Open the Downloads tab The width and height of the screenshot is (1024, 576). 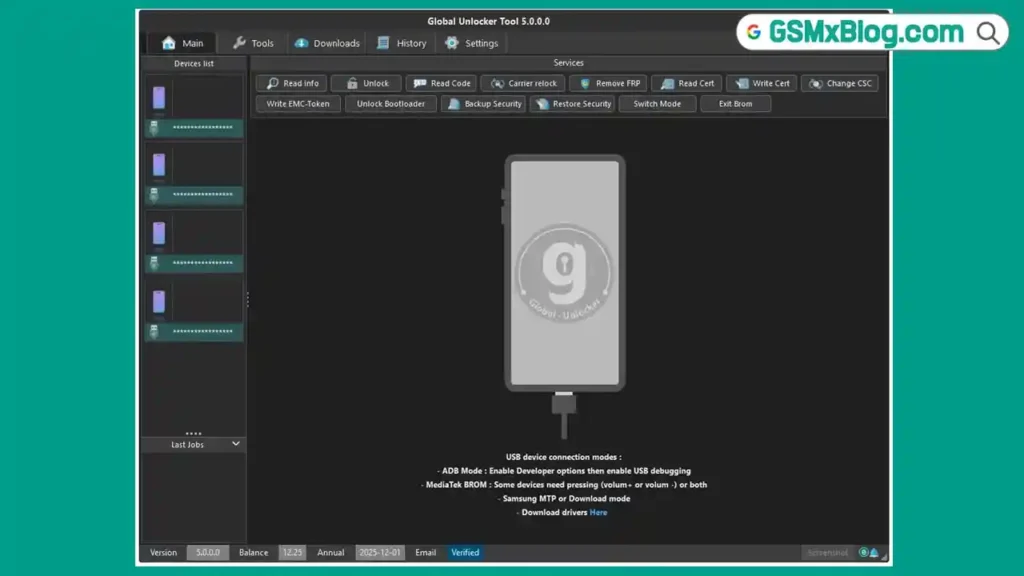coord(327,43)
